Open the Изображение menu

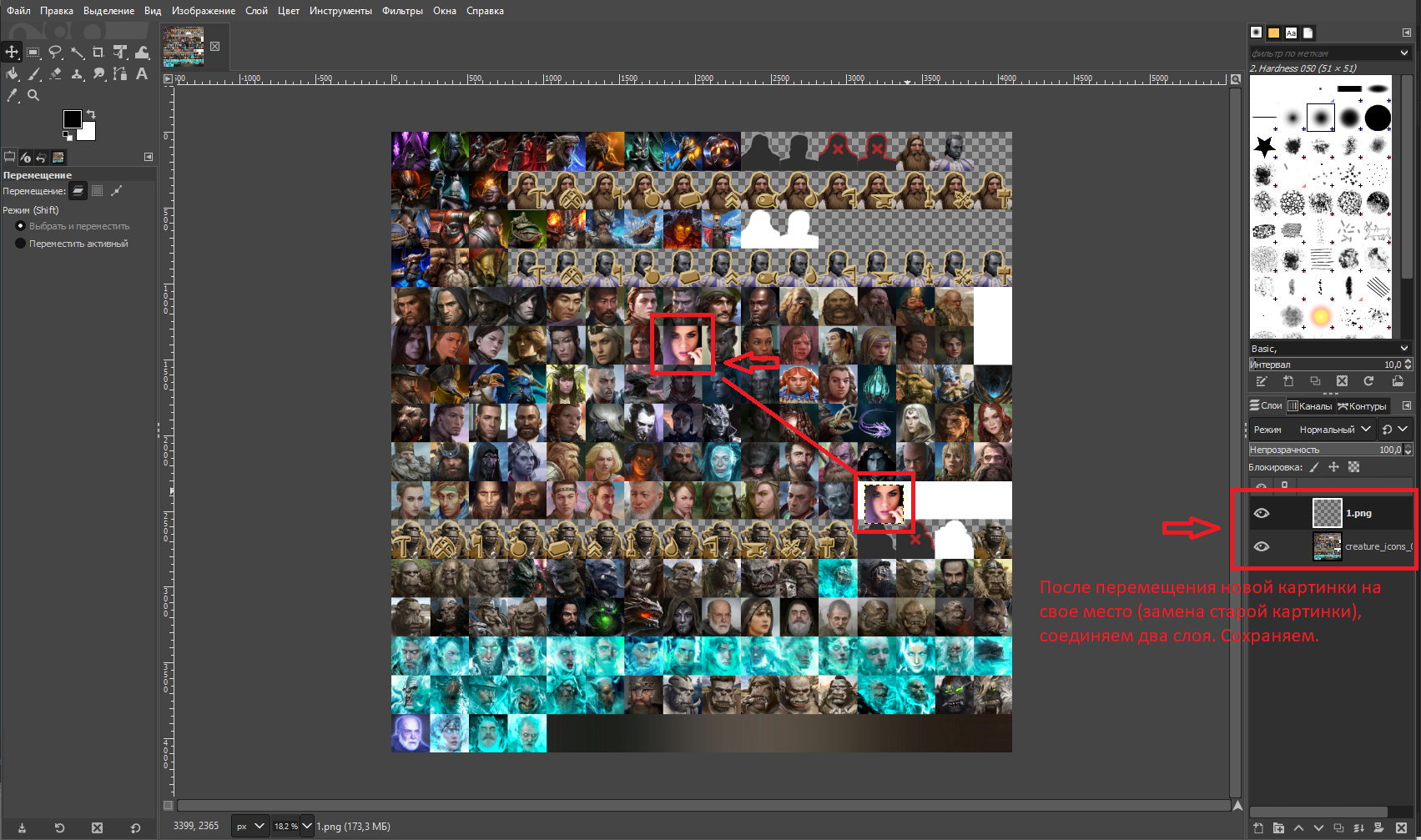pos(204,11)
